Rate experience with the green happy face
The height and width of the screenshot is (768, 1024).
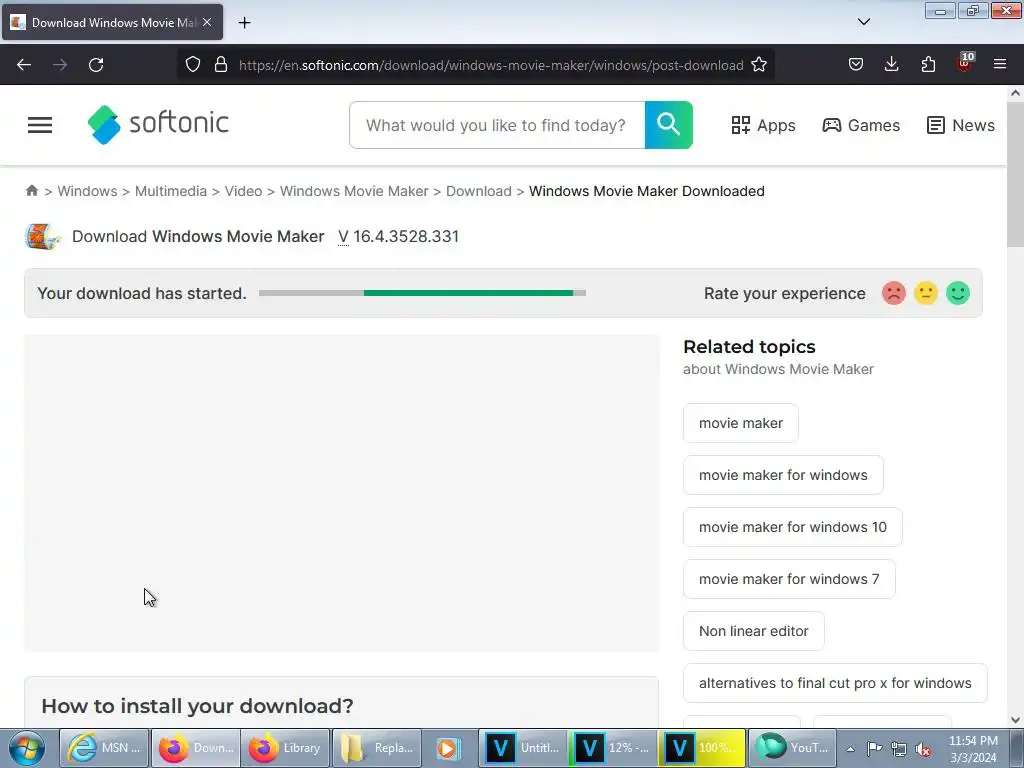pos(958,293)
